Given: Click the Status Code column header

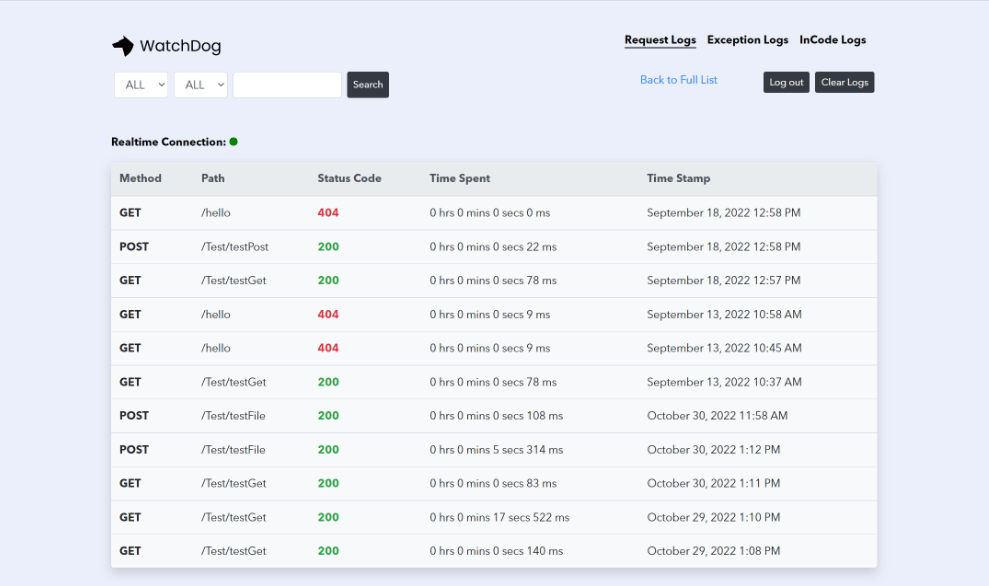Looking at the screenshot, I should tap(349, 178).
